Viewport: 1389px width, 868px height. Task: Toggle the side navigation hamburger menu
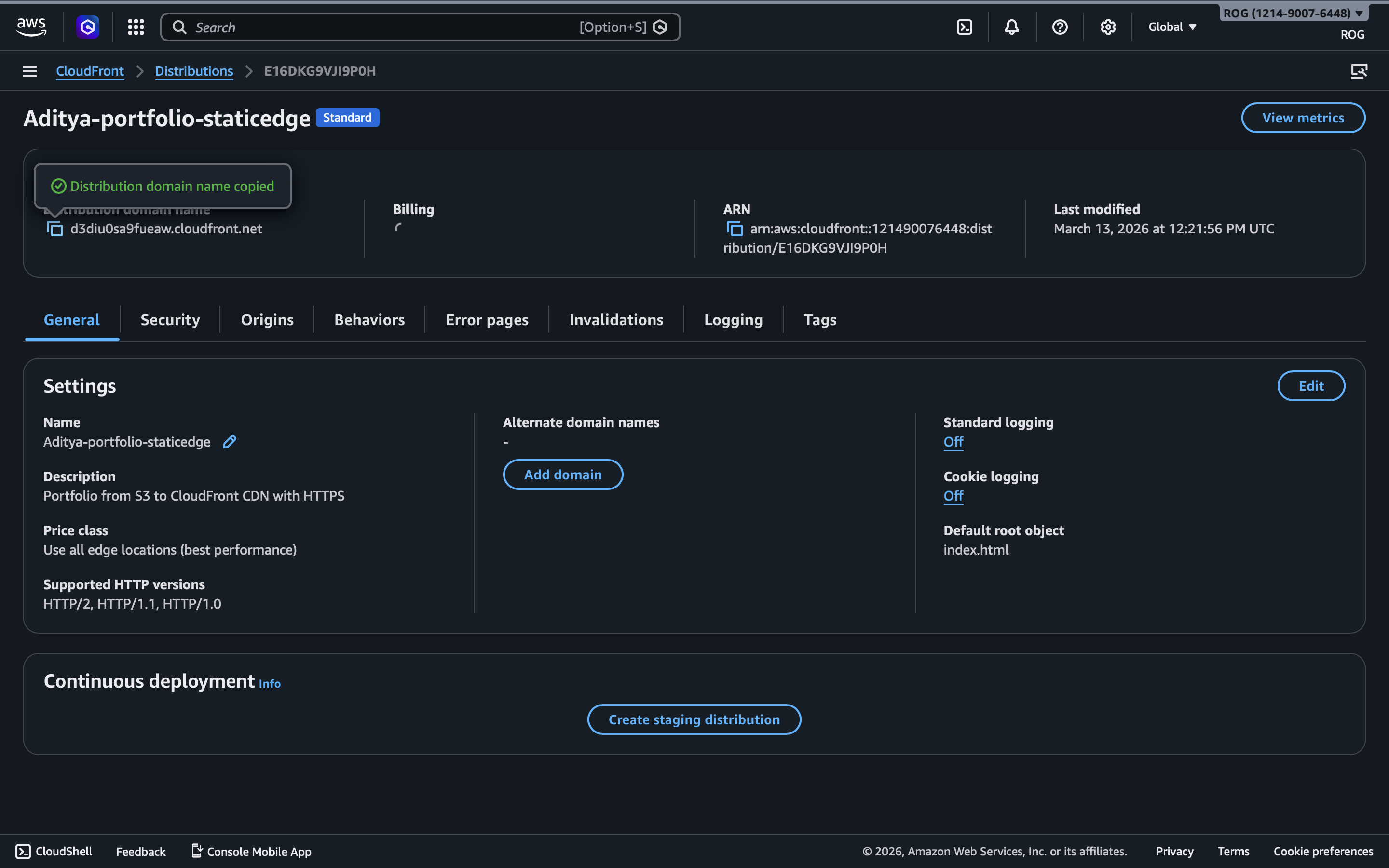[30, 71]
